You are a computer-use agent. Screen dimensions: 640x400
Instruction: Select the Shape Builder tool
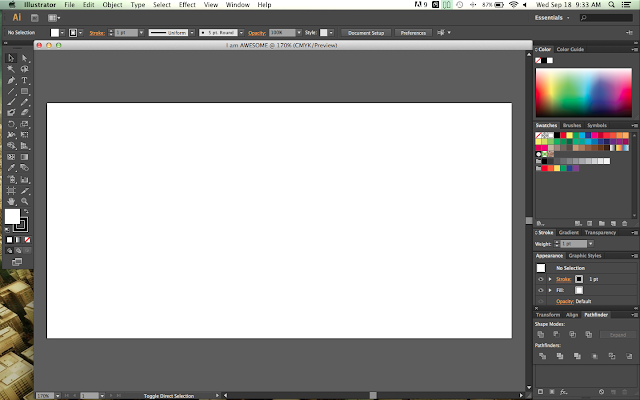[x=11, y=146]
